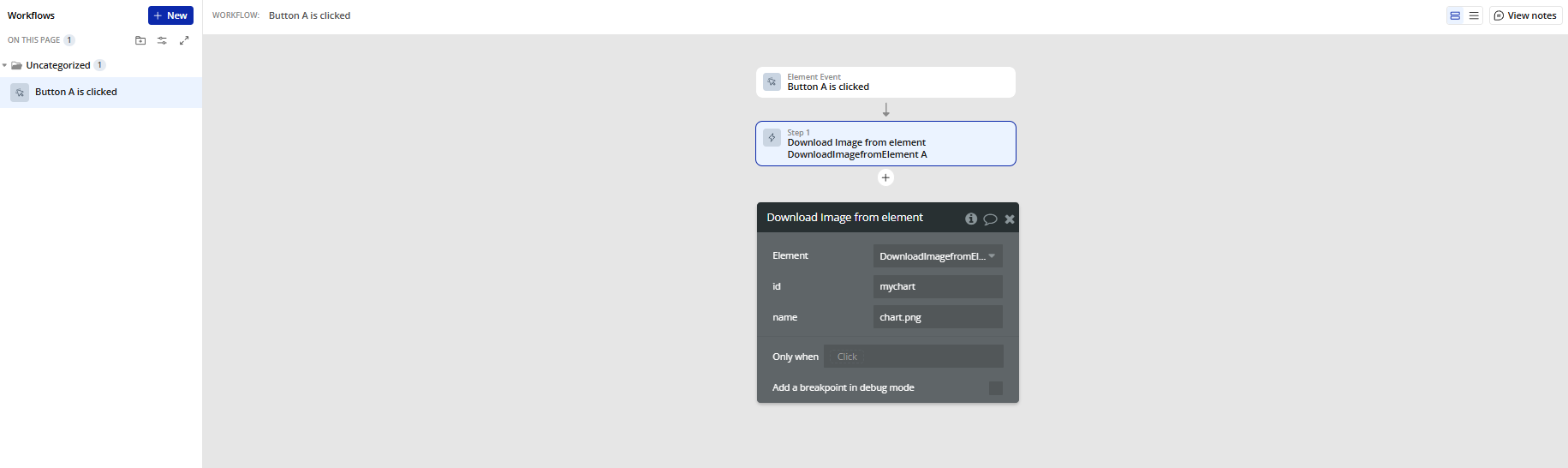Enable breakpoint in debug mode checkbox
Viewport: 1568px width, 468px height.
(995, 388)
